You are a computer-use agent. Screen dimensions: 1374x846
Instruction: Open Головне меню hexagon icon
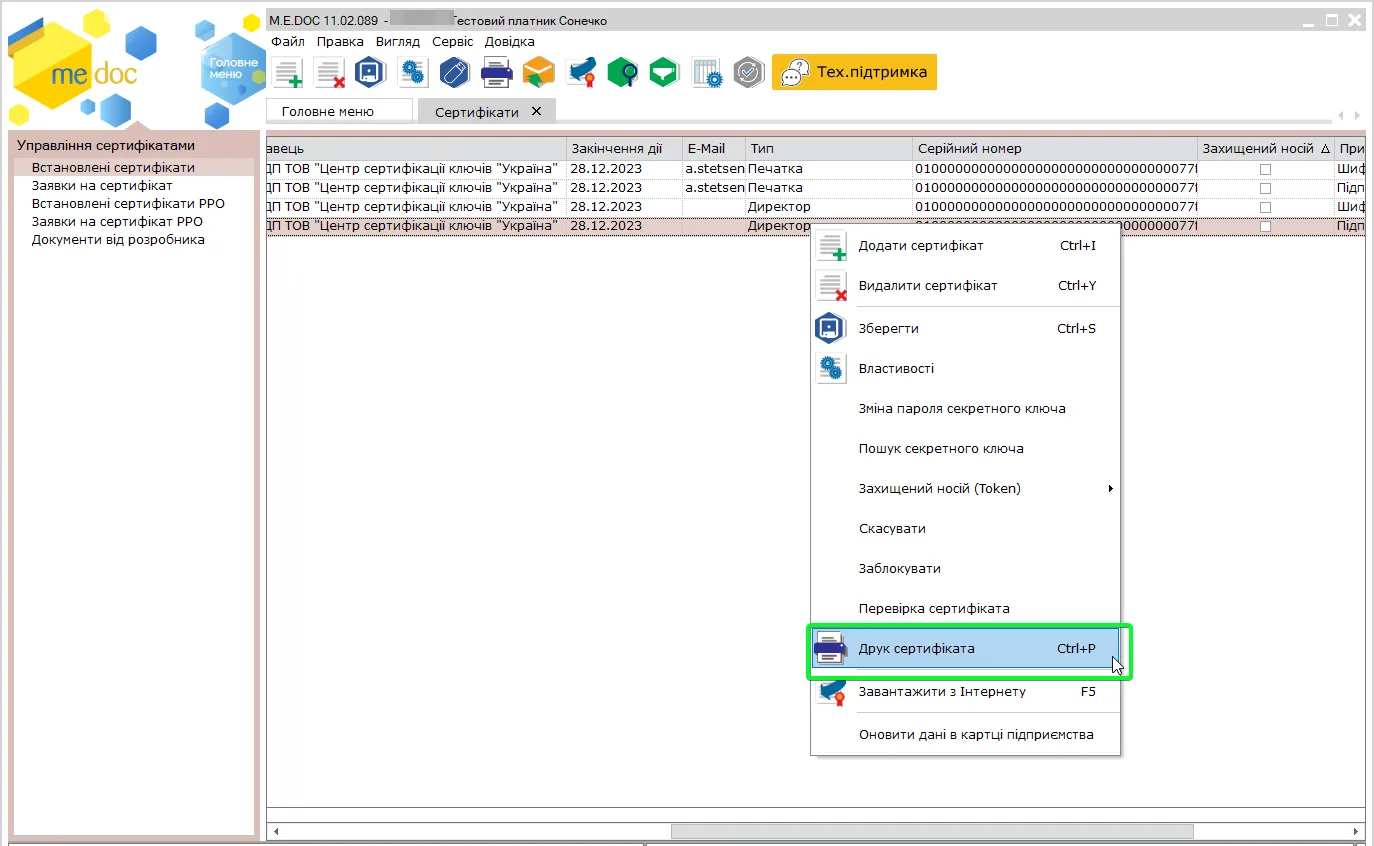pos(233,68)
